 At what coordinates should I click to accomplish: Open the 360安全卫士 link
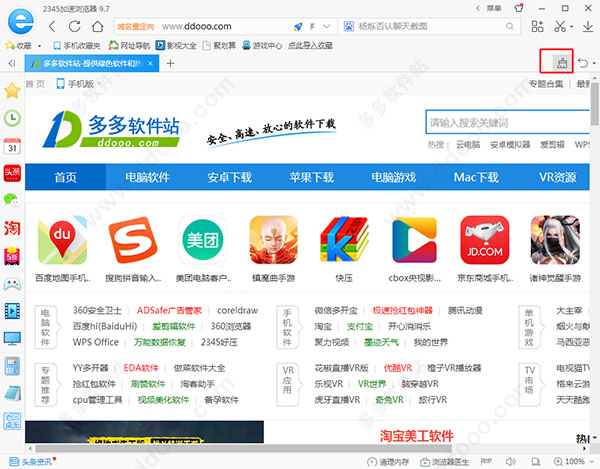coord(97,310)
